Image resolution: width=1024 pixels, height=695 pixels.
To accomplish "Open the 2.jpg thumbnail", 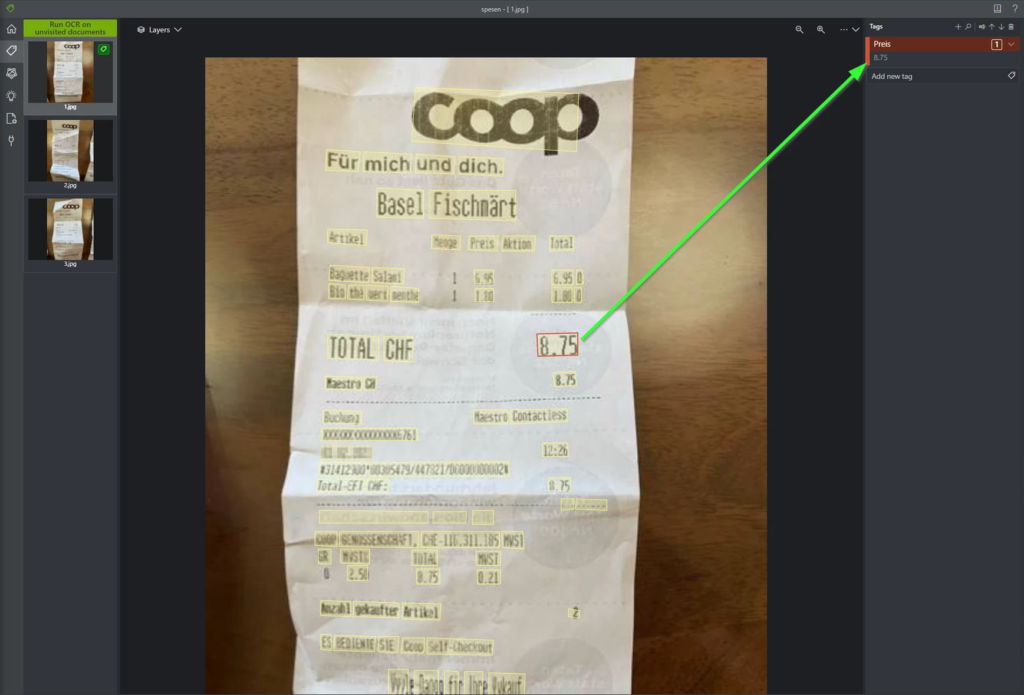I will 70,154.
